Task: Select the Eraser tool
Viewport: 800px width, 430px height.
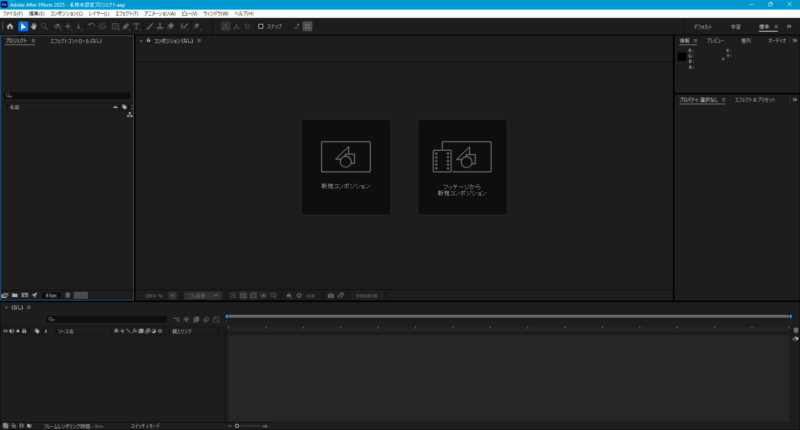Action: click(x=170, y=27)
